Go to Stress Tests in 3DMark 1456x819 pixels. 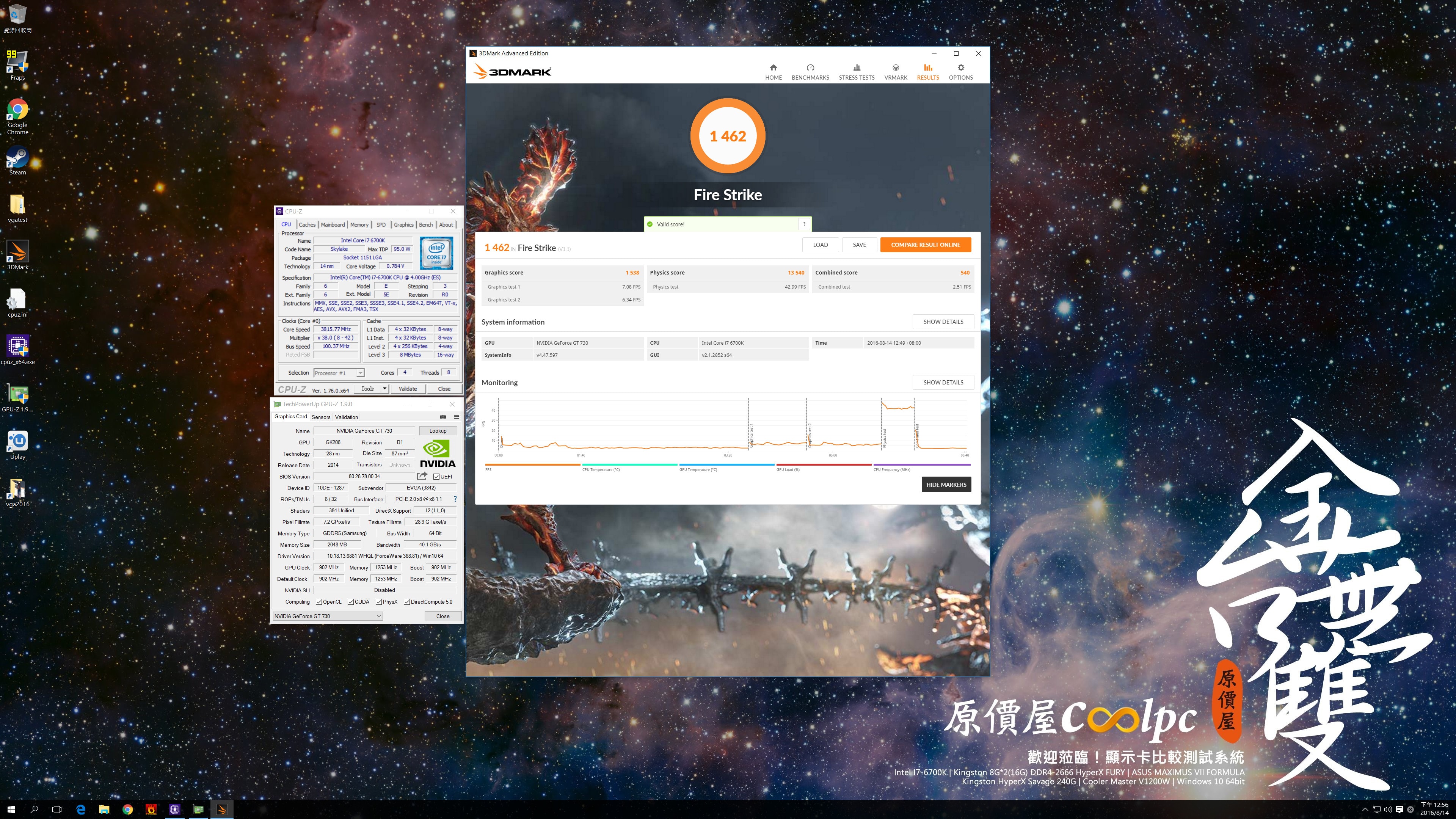[856, 72]
